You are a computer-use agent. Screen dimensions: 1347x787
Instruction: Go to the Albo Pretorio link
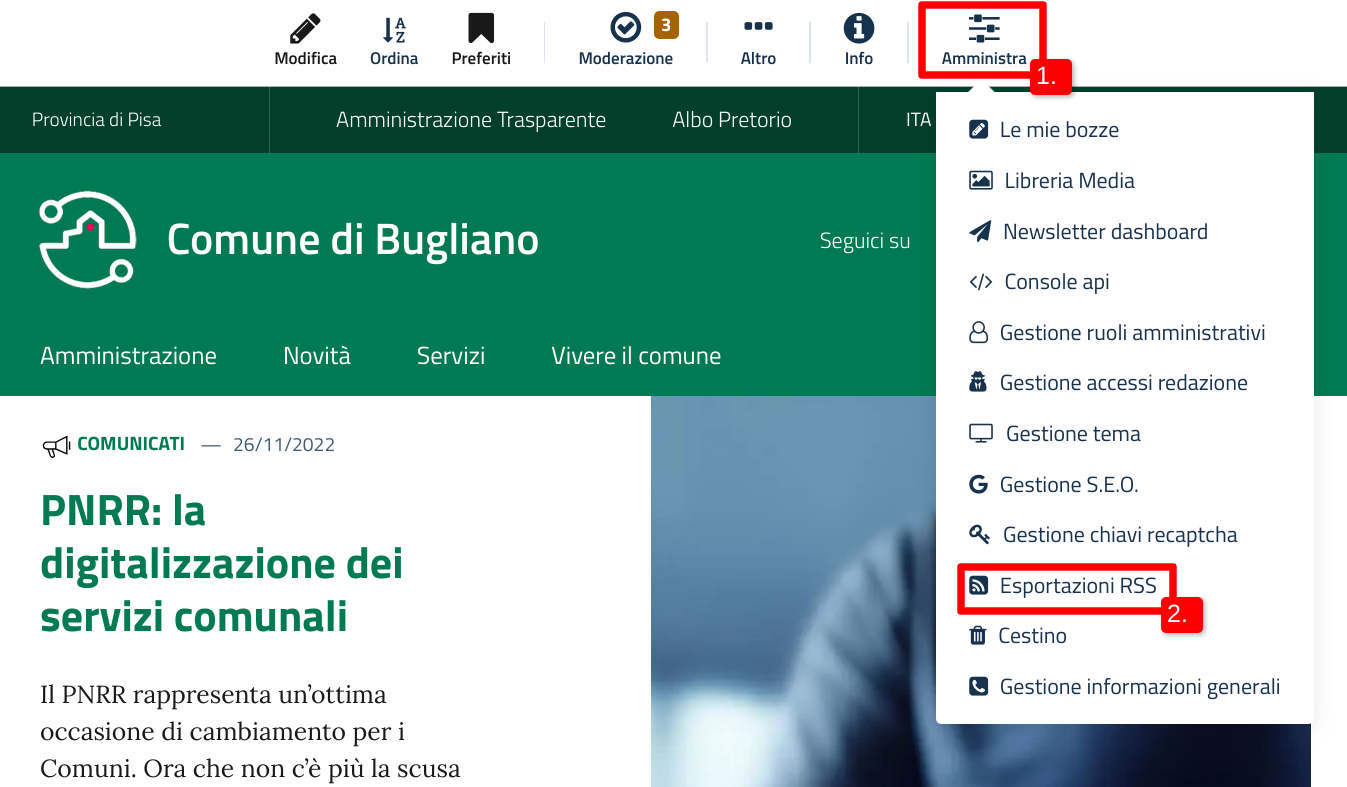[x=732, y=120]
